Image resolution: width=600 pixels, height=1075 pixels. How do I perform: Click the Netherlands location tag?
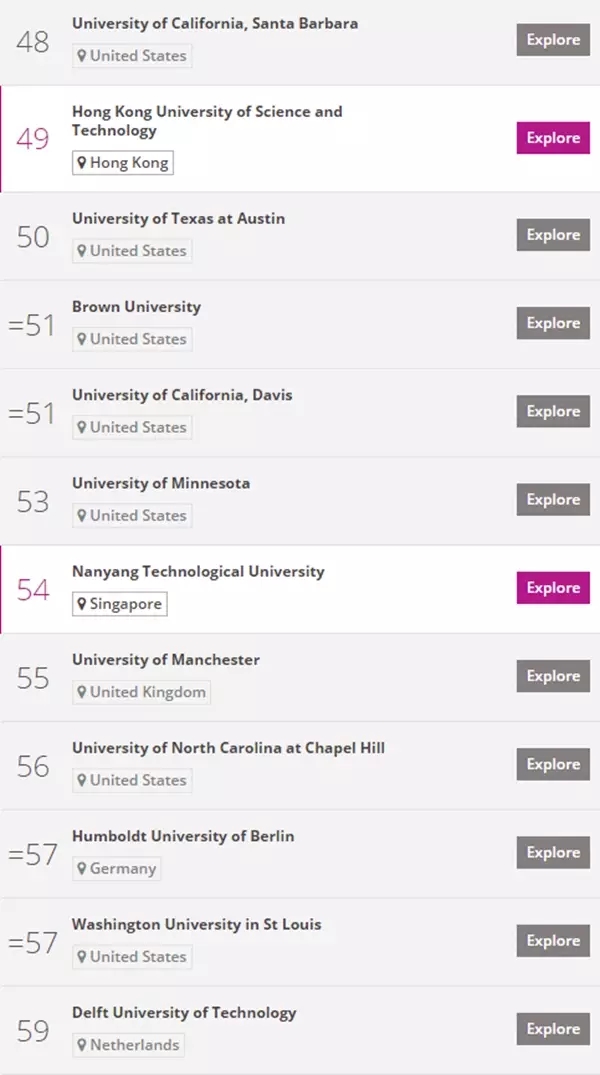(x=128, y=1045)
